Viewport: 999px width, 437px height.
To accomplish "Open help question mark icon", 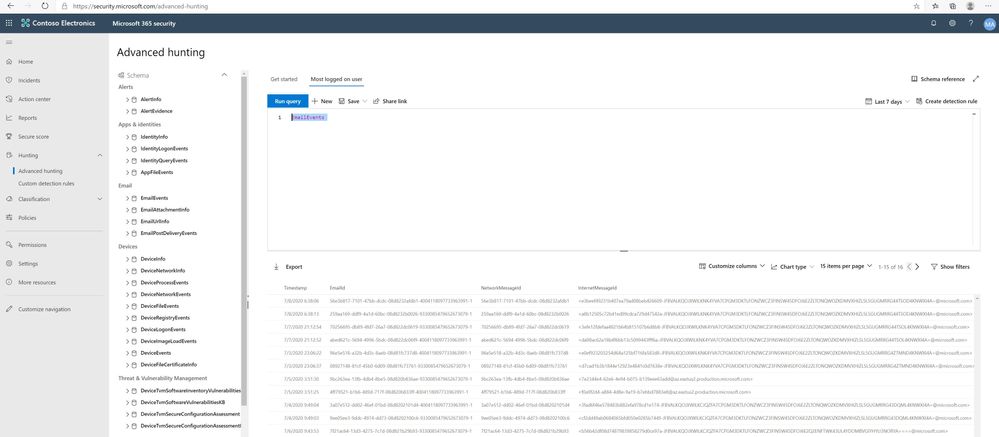I will point(971,24).
